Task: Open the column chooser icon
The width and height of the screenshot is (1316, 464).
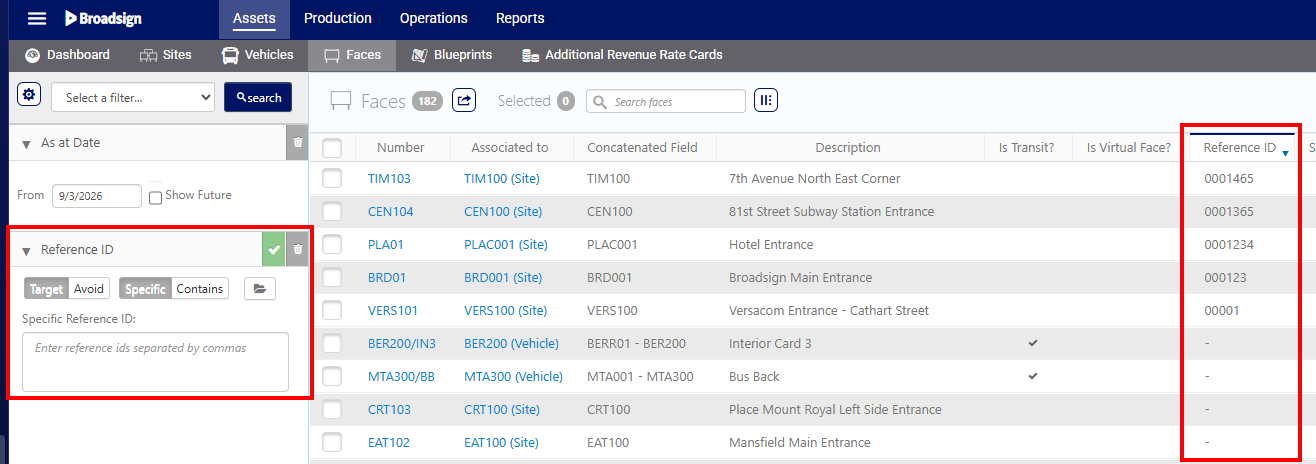Action: pyautogui.click(x=766, y=100)
